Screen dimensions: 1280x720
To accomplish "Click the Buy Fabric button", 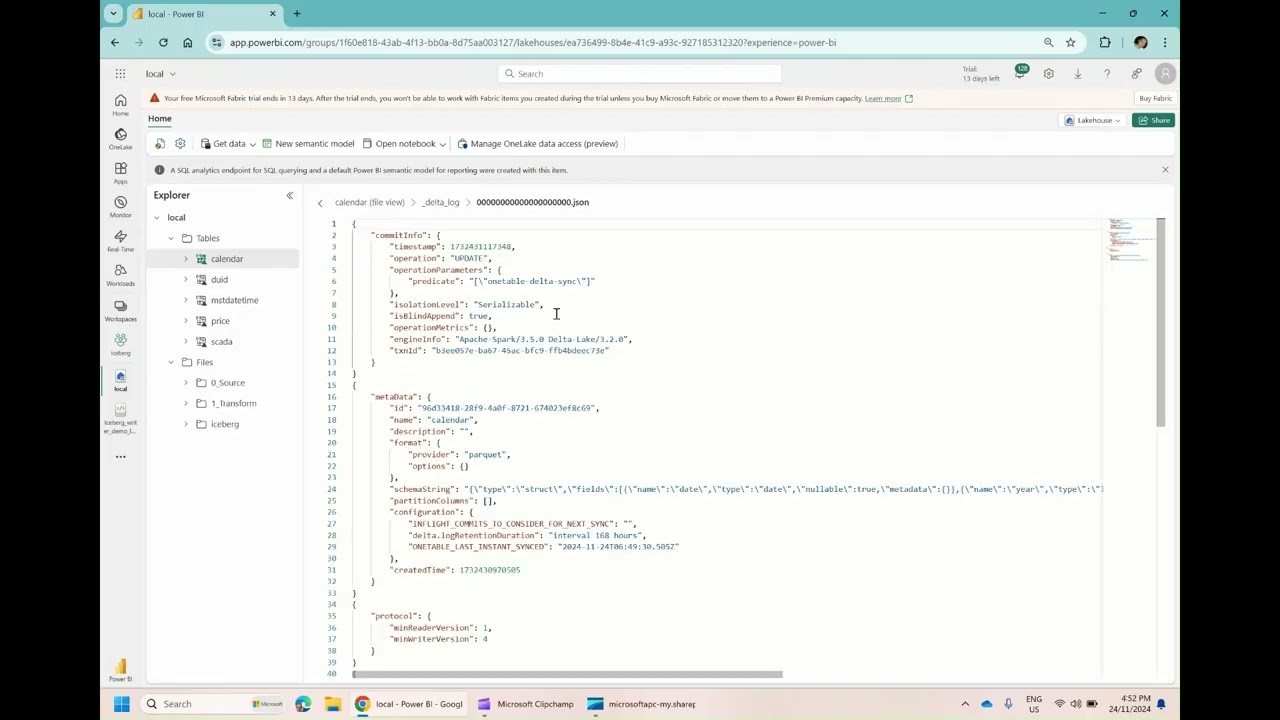I will tap(1155, 98).
